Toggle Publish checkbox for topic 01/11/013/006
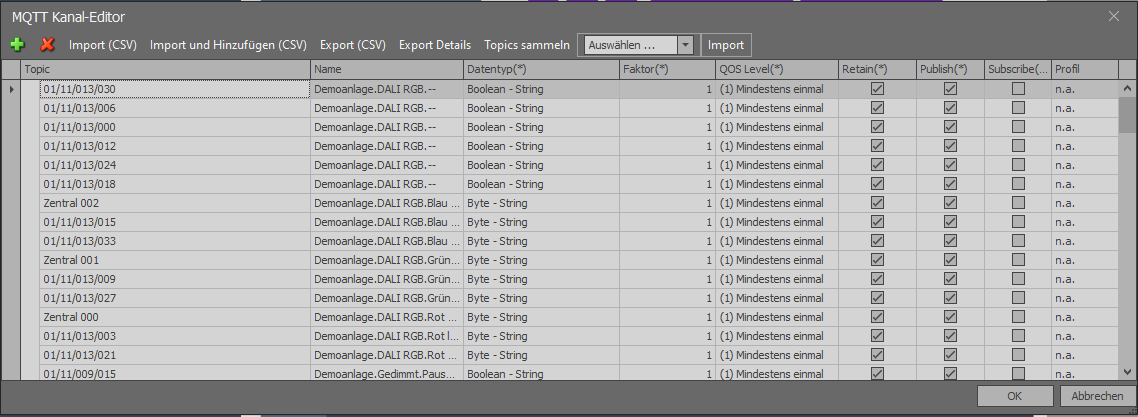This screenshot has width=1138, height=417. (x=950, y=108)
